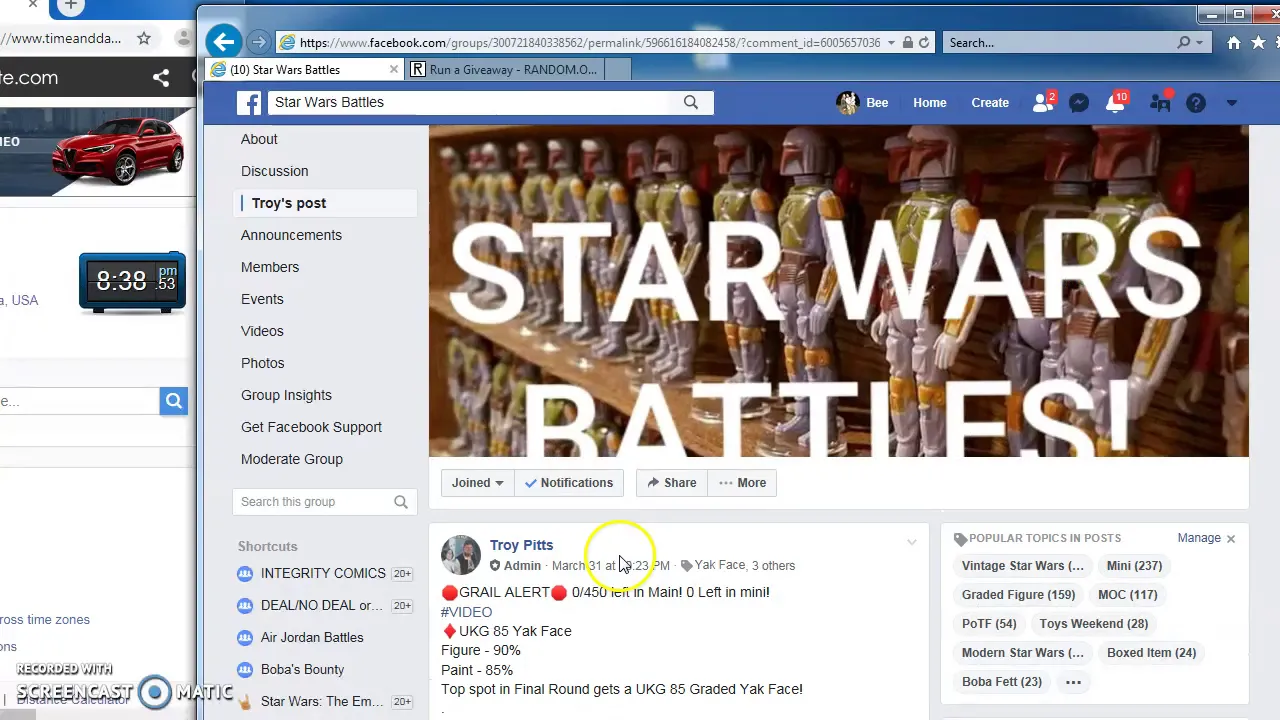
Task: Click the browser Search... field
Action: pyautogui.click(x=1060, y=42)
